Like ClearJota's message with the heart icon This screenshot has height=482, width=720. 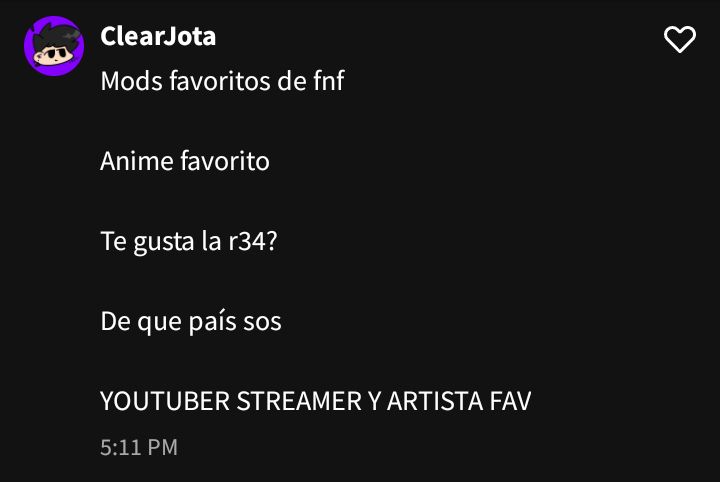pos(680,39)
